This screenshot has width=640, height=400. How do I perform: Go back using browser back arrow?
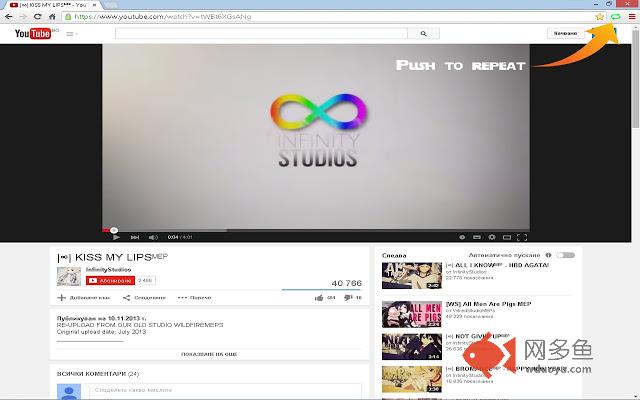point(8,17)
